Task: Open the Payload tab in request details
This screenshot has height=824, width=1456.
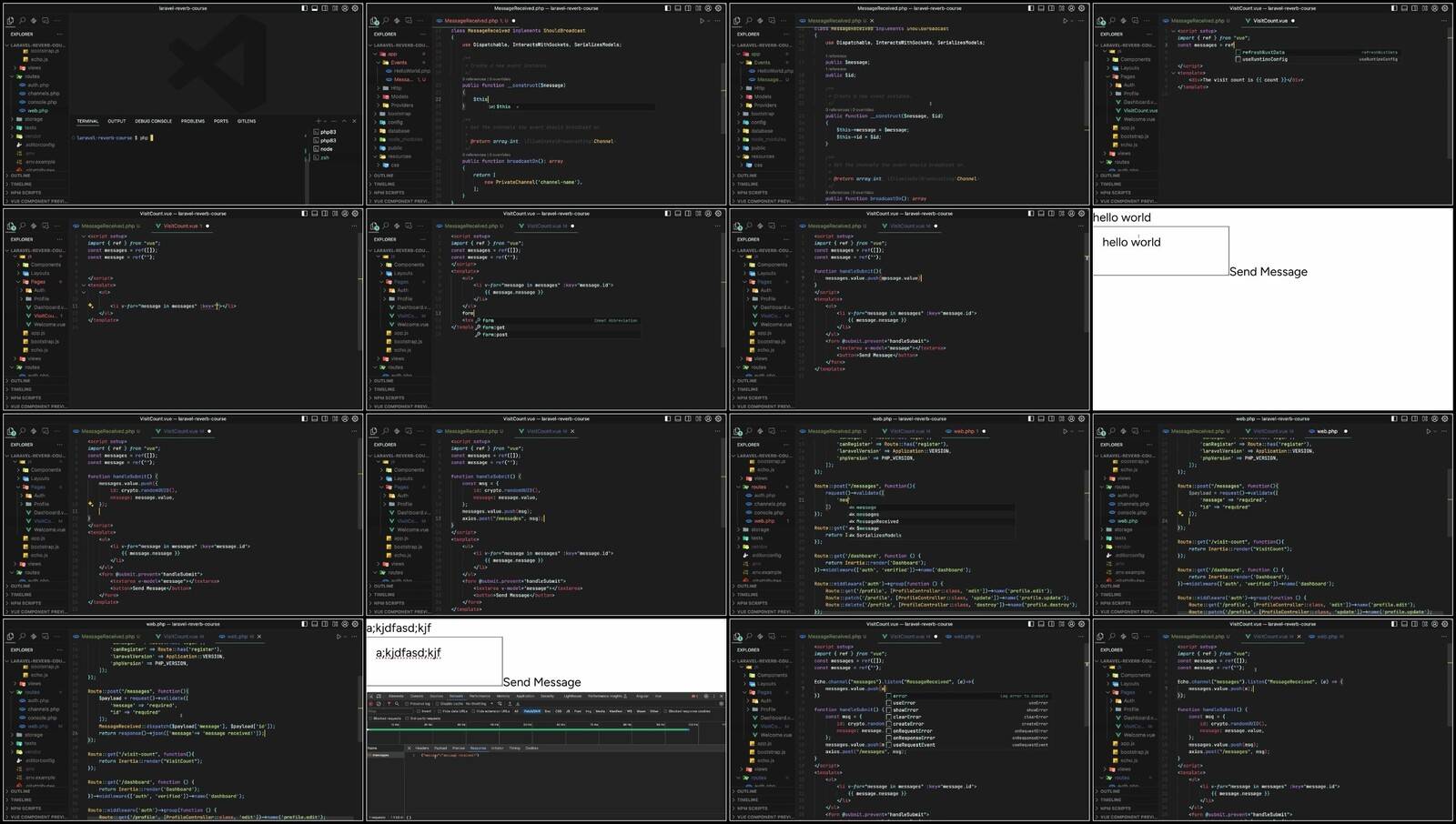Action: (x=440, y=748)
